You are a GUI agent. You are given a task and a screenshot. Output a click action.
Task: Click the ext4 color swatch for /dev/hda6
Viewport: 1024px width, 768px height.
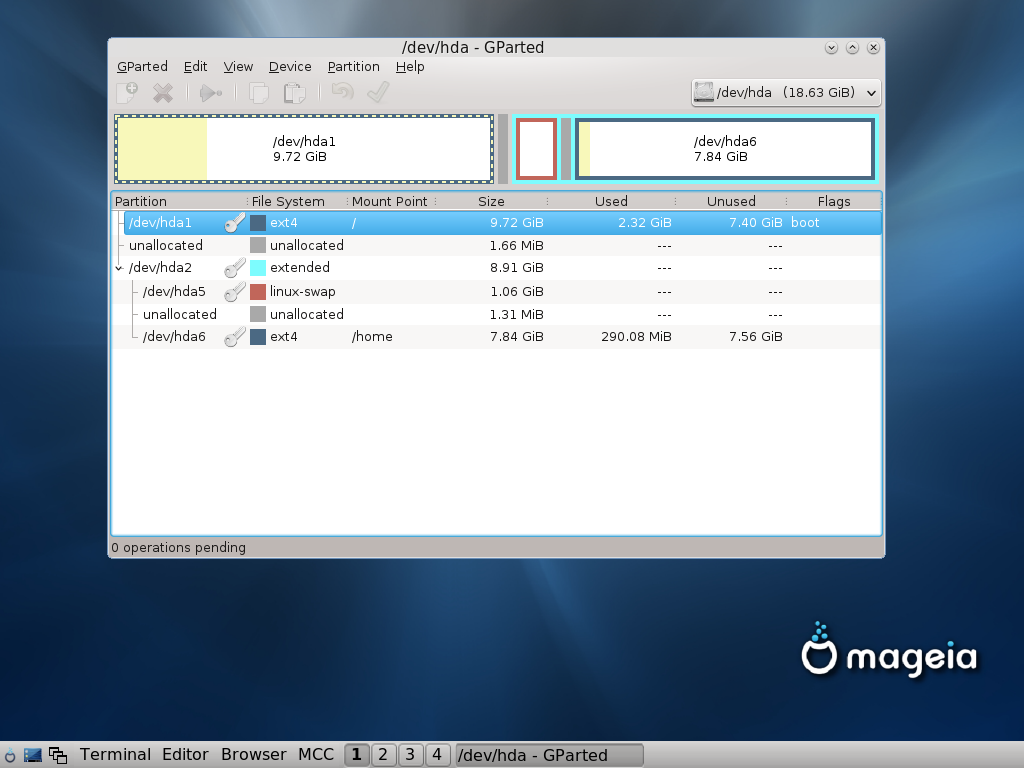258,337
